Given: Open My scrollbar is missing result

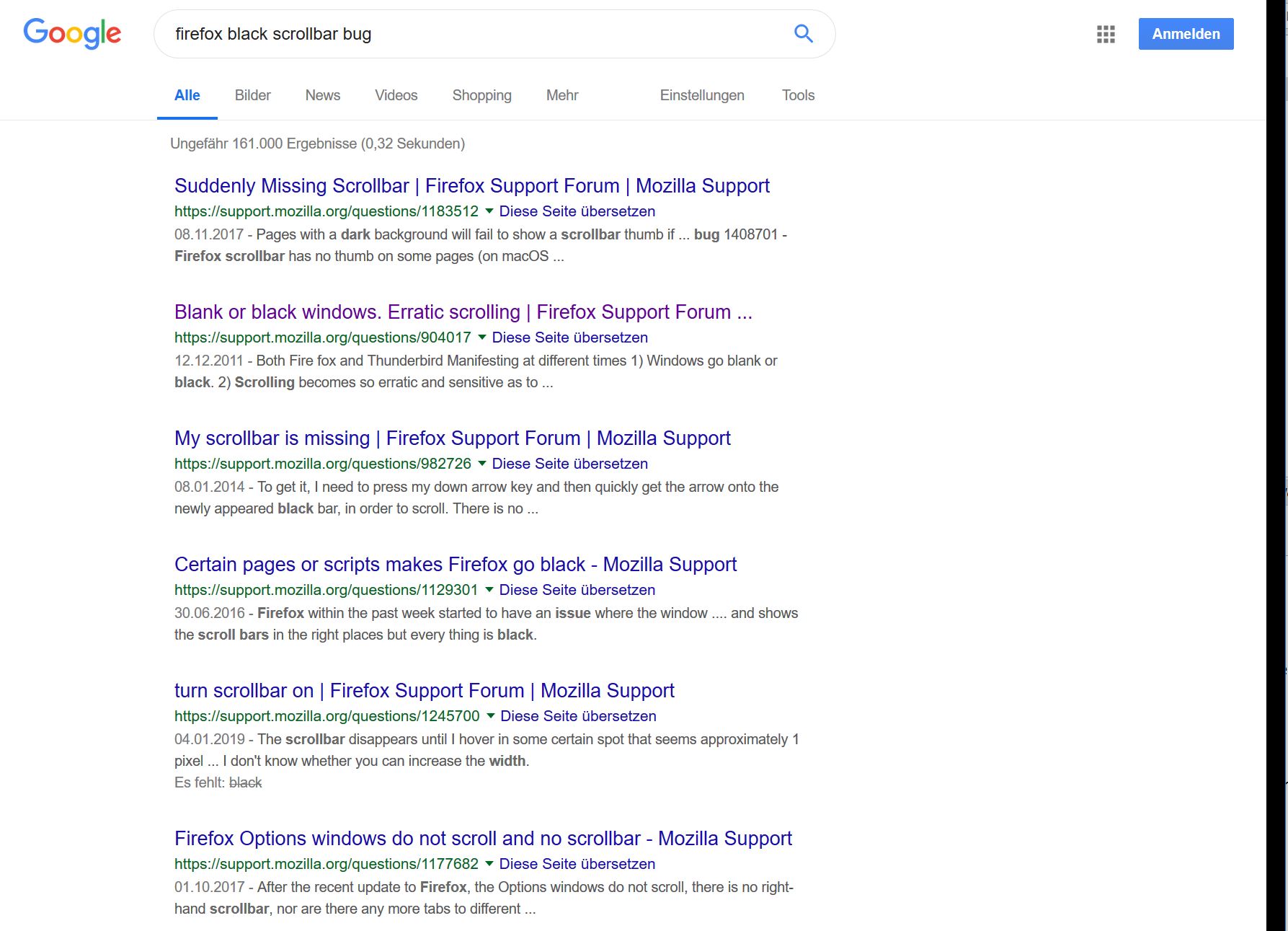Looking at the screenshot, I should click(x=453, y=438).
